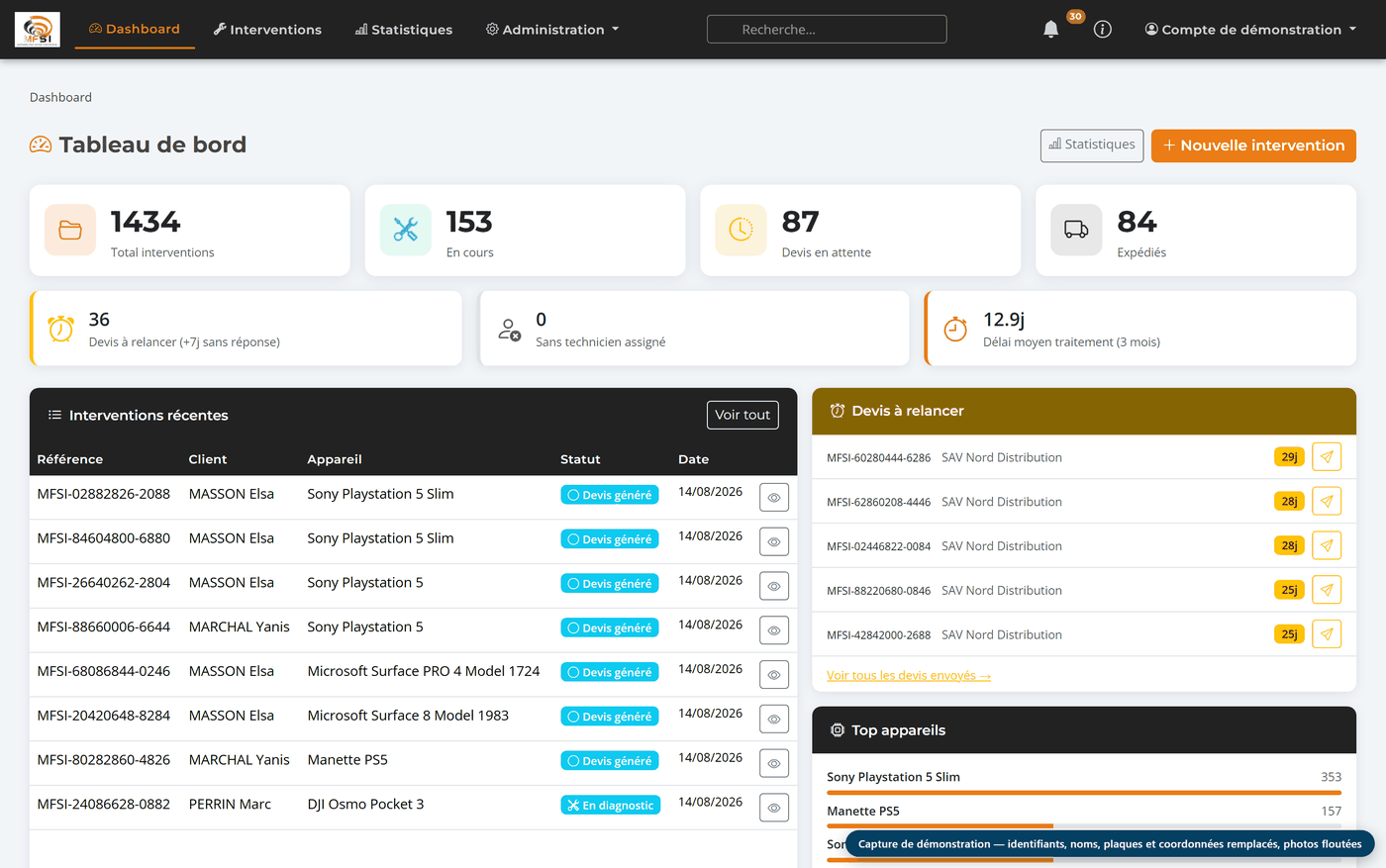This screenshot has height=868, width=1386.
Task: Send reminder for quote MFSI-62860208-4446
Action: coord(1327,502)
